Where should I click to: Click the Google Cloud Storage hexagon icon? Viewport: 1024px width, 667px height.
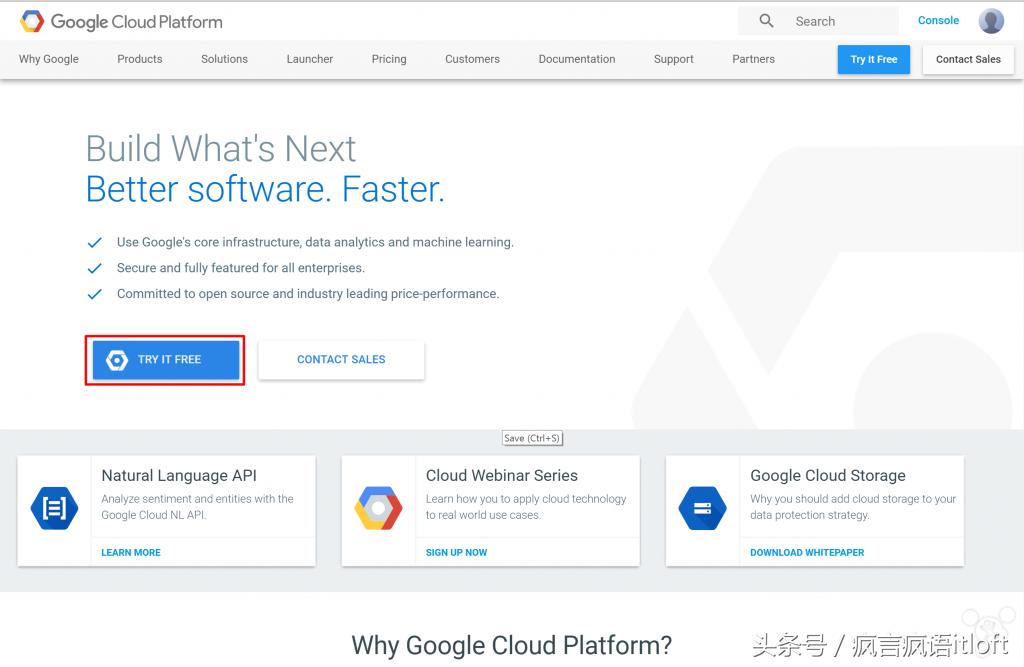coord(702,508)
